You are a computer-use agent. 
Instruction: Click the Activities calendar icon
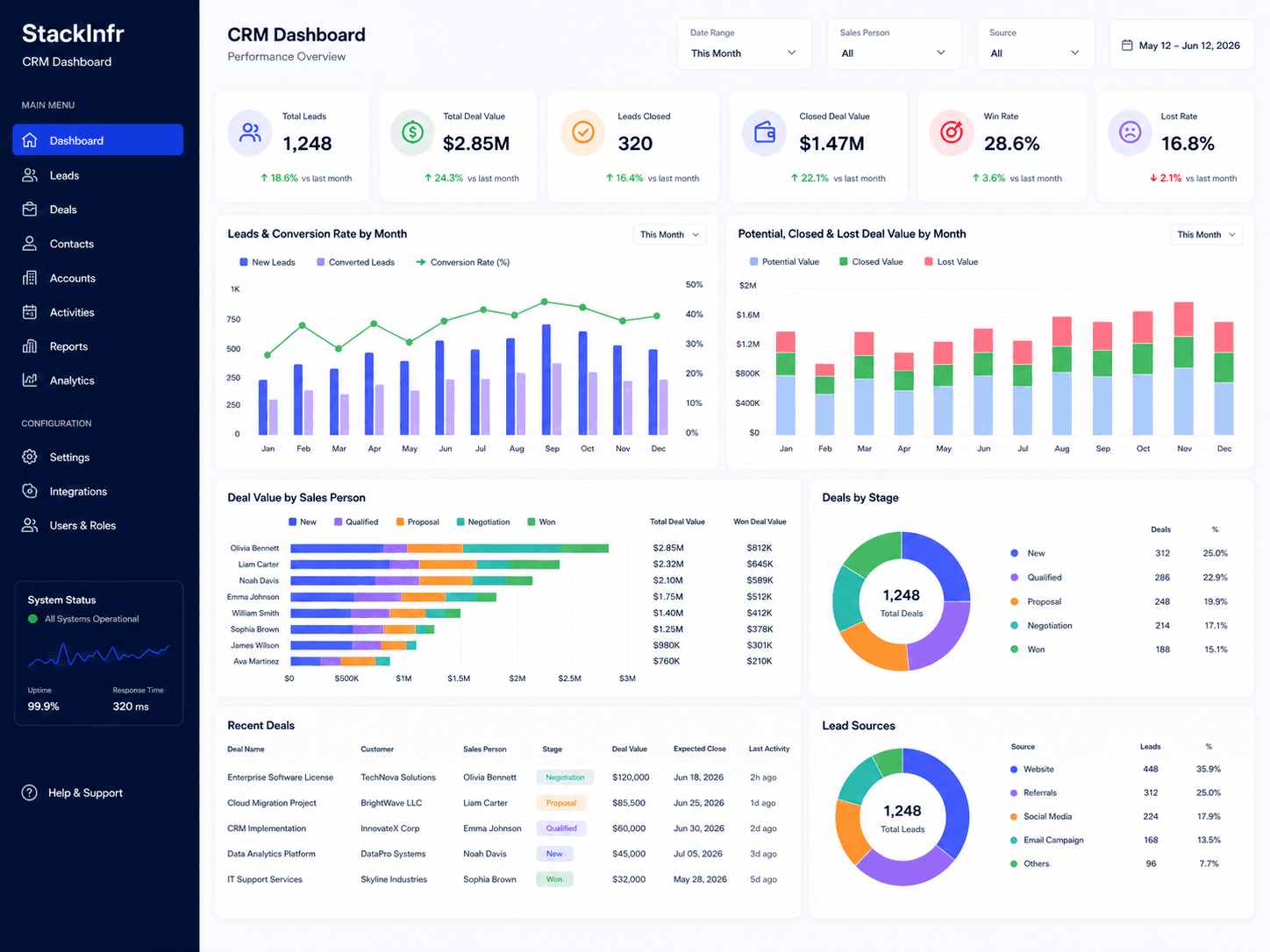(x=30, y=312)
